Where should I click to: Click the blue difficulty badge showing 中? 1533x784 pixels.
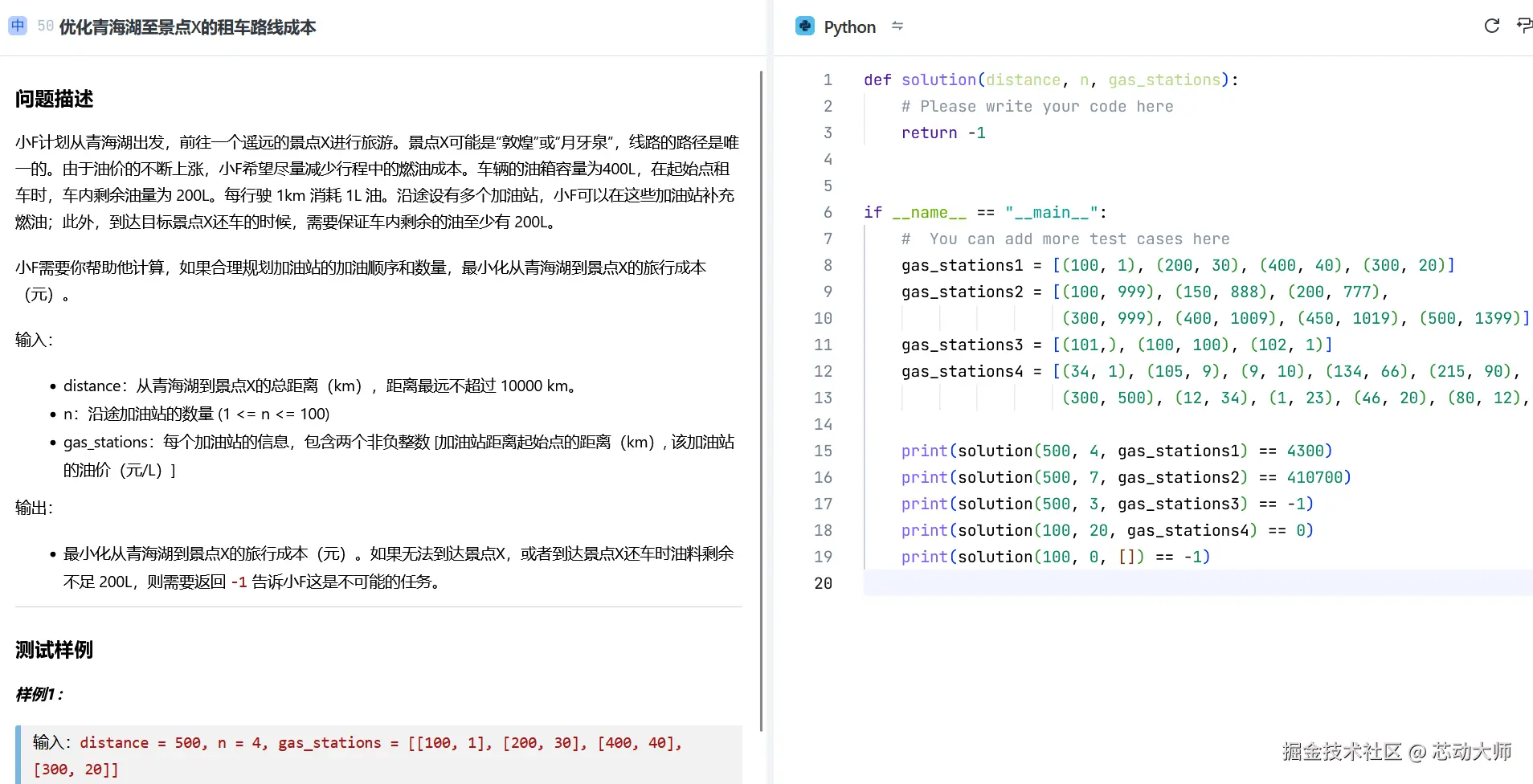(x=17, y=25)
